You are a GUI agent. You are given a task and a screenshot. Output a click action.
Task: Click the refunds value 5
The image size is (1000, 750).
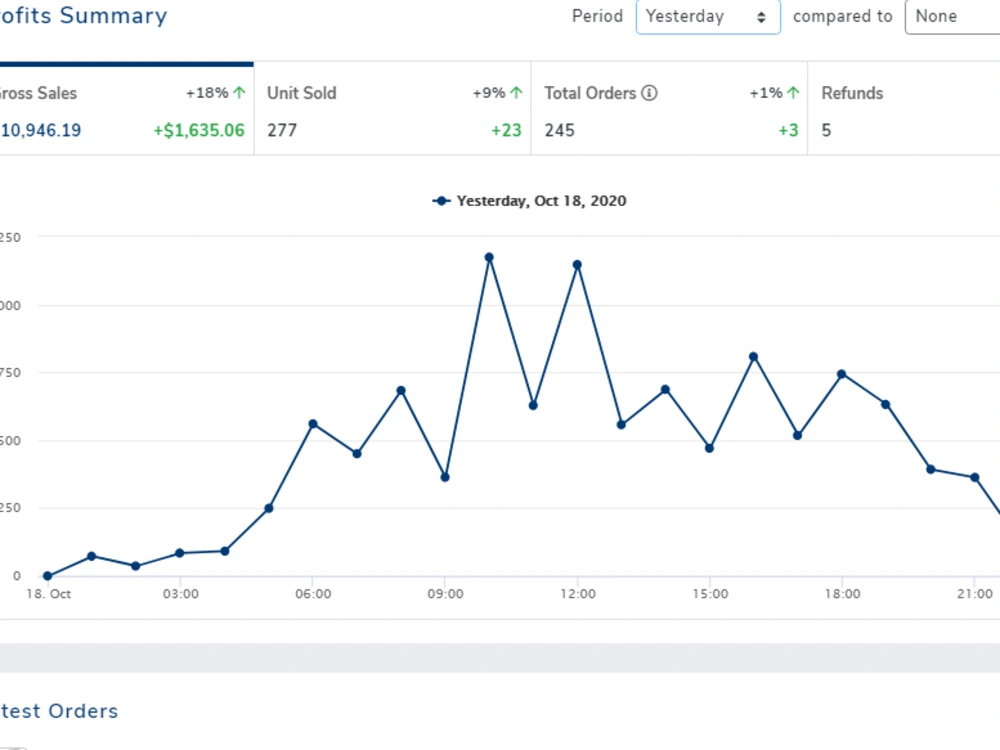point(826,131)
